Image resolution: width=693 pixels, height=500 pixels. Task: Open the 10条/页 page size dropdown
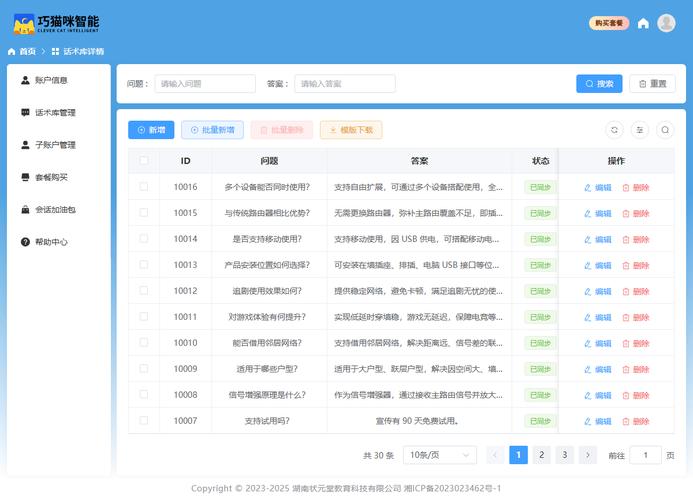(x=440, y=455)
